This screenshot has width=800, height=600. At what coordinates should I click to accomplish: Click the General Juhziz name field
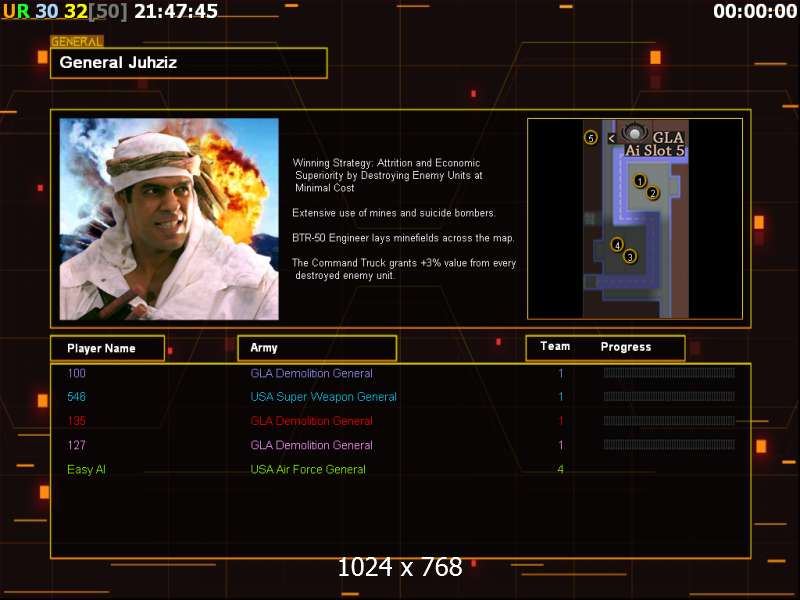189,63
